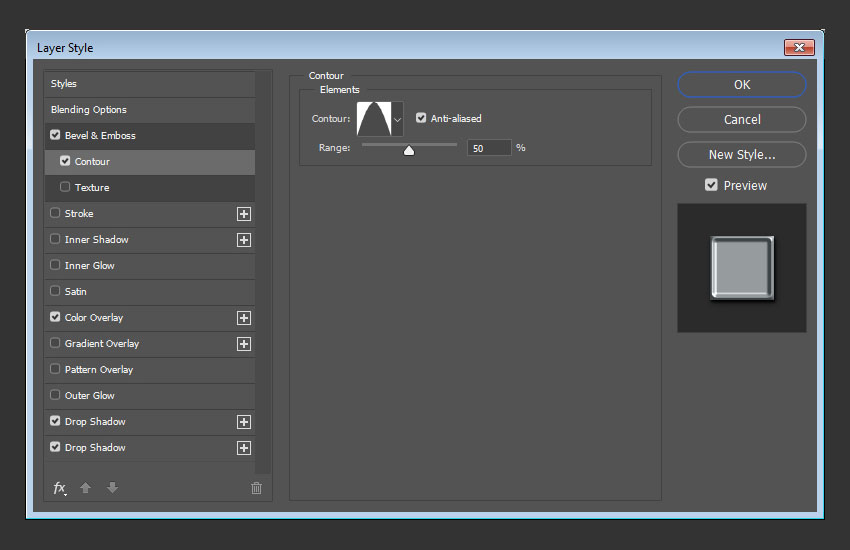Click the Range slider handle
Screen dimensions: 850x550
[409, 150]
